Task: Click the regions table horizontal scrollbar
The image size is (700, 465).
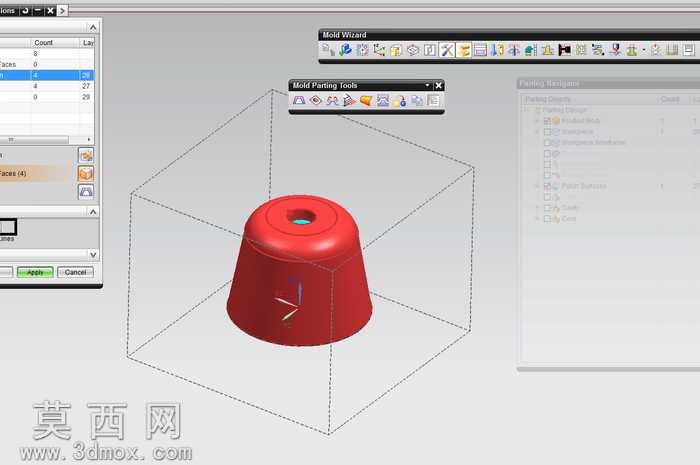Action: click(x=34, y=140)
